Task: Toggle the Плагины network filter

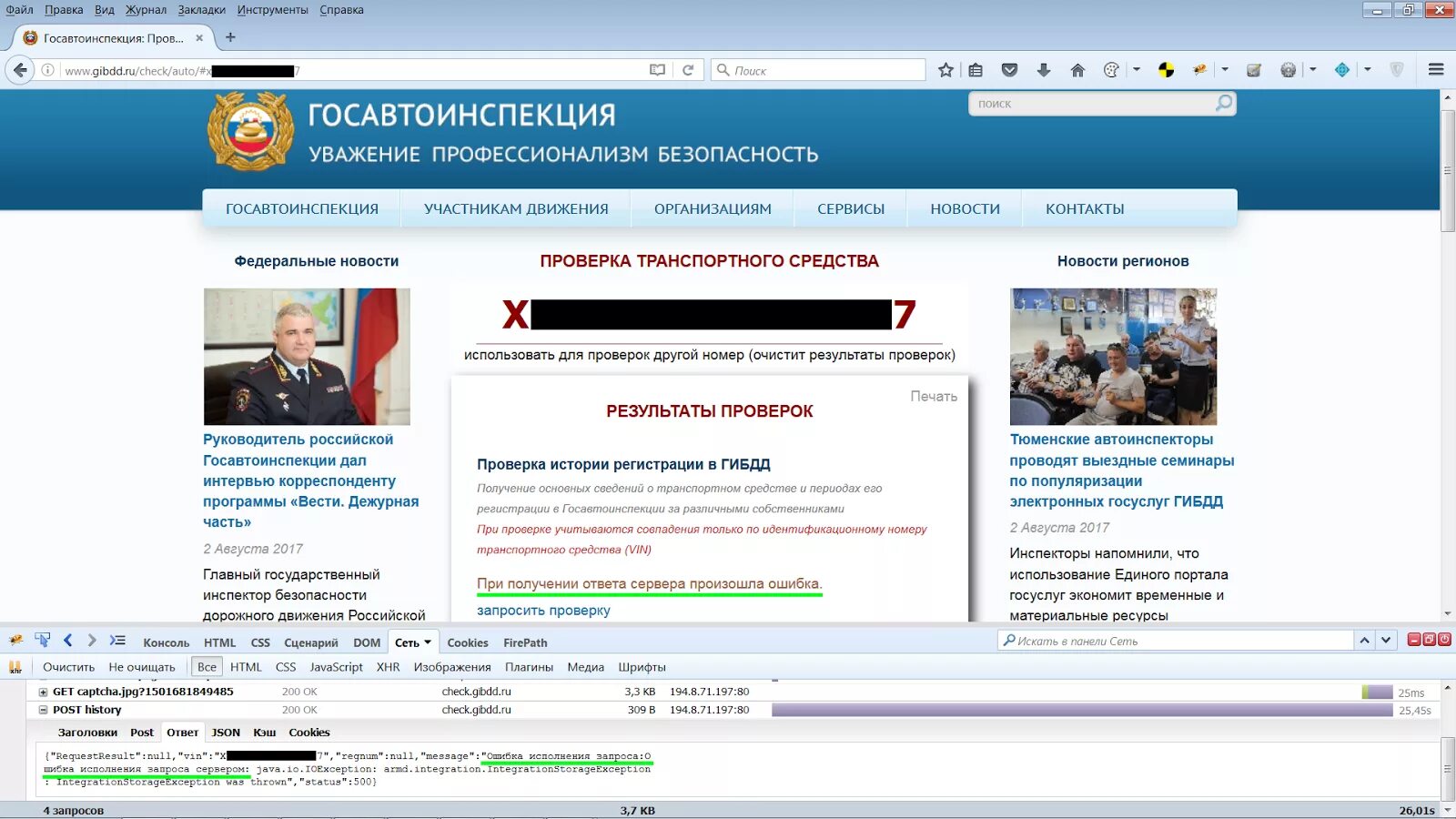Action: click(529, 667)
